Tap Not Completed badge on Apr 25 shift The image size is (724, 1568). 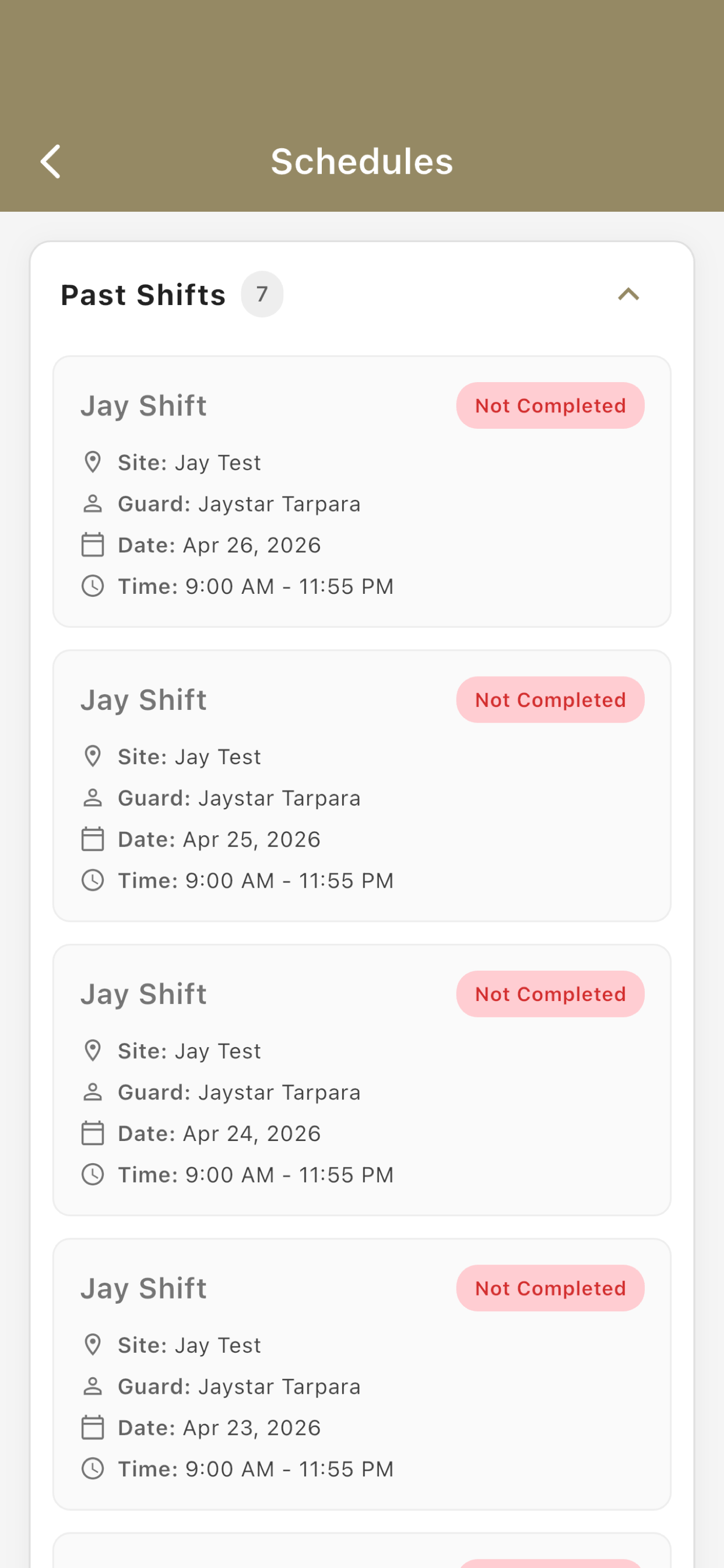pyautogui.click(x=550, y=699)
